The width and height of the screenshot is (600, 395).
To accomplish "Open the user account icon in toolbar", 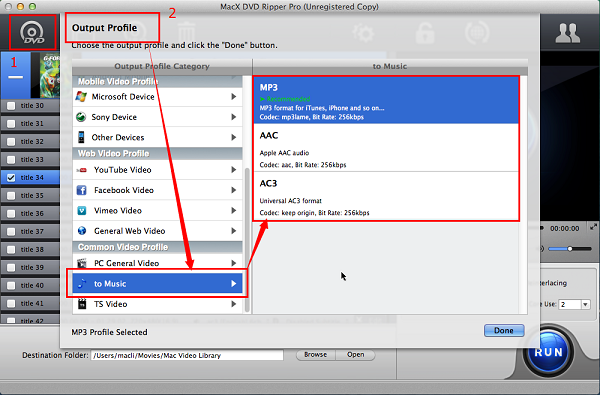I will click(567, 33).
